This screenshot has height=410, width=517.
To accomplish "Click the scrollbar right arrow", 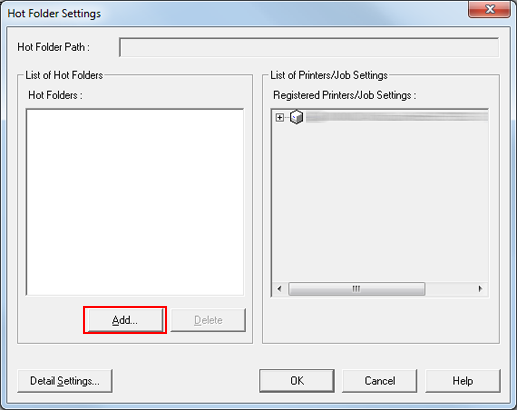I will (480, 289).
